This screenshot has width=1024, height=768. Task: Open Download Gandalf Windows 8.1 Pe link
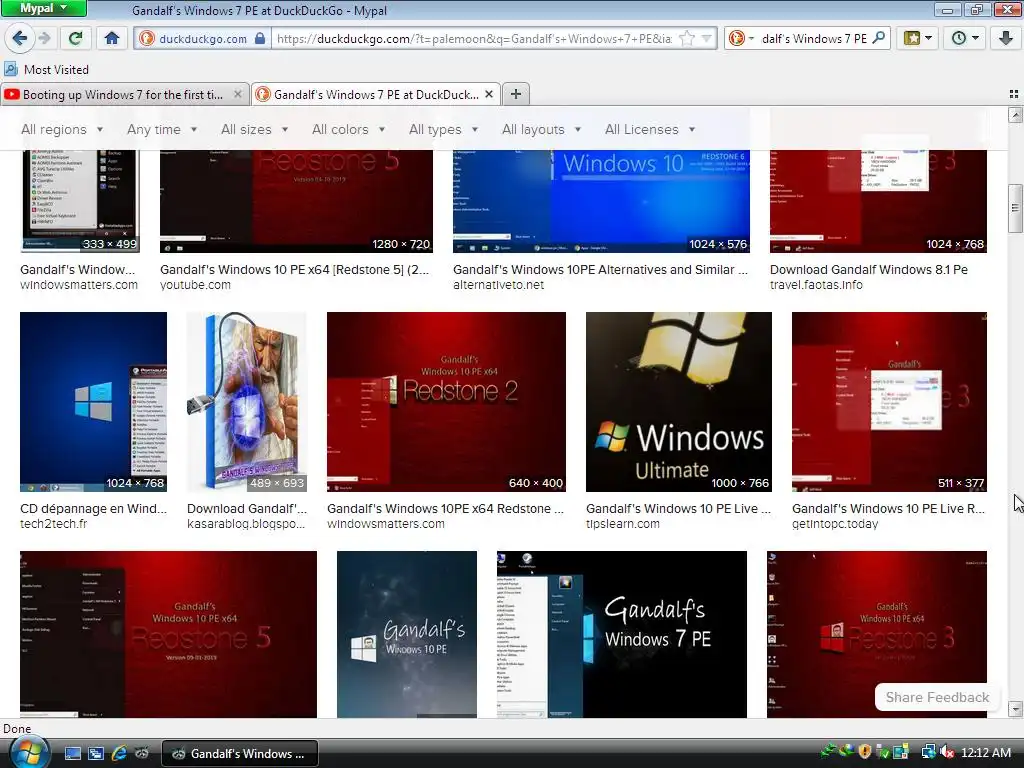[x=869, y=270]
